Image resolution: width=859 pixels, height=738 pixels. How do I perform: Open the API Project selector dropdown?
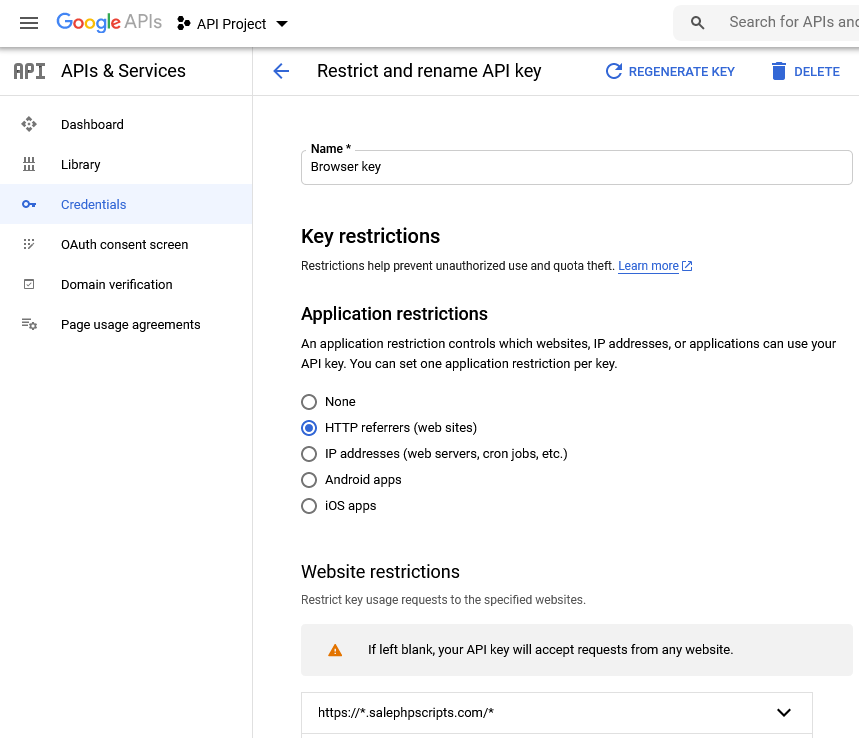point(232,24)
